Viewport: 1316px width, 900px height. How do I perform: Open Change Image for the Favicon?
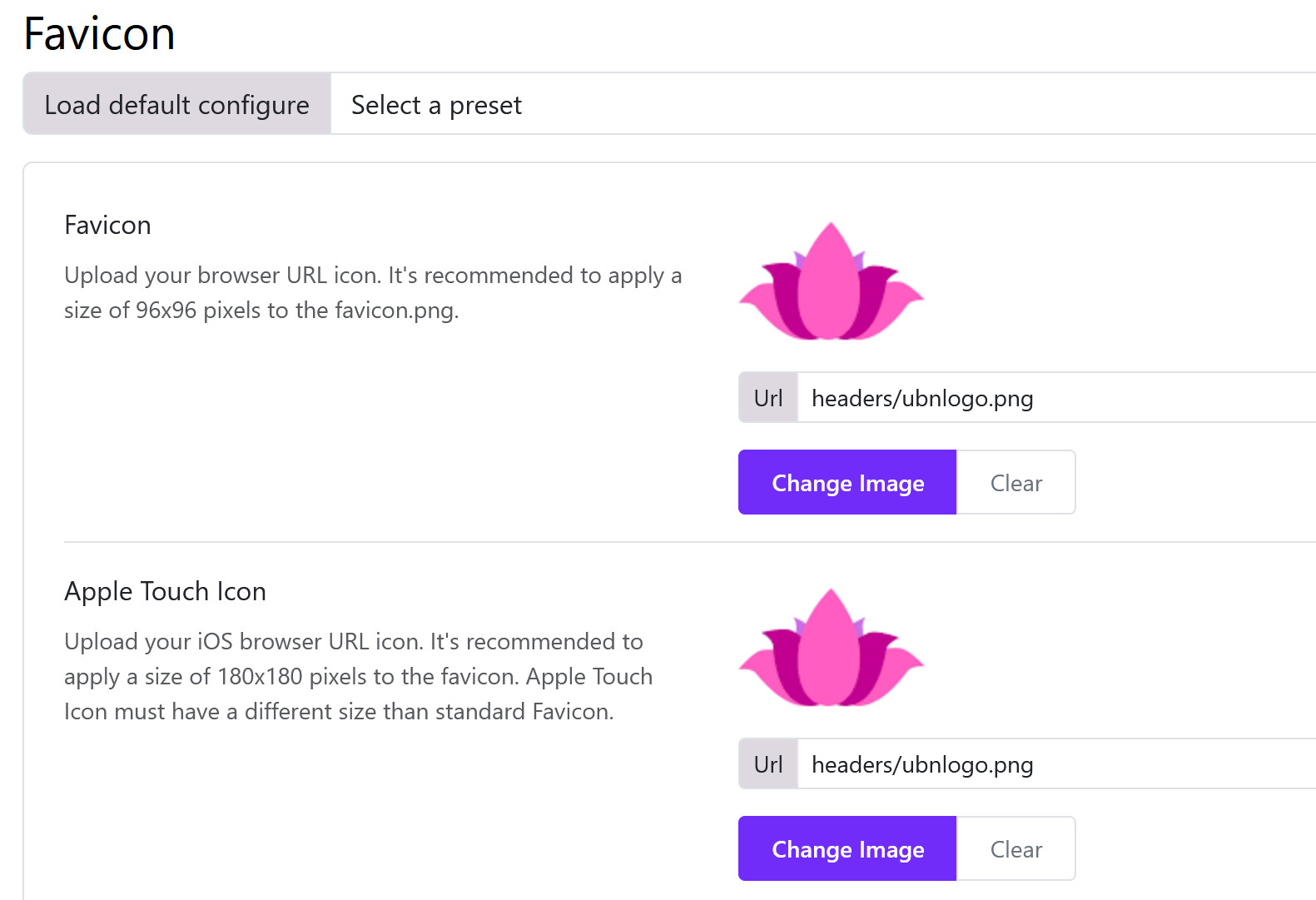point(847,482)
